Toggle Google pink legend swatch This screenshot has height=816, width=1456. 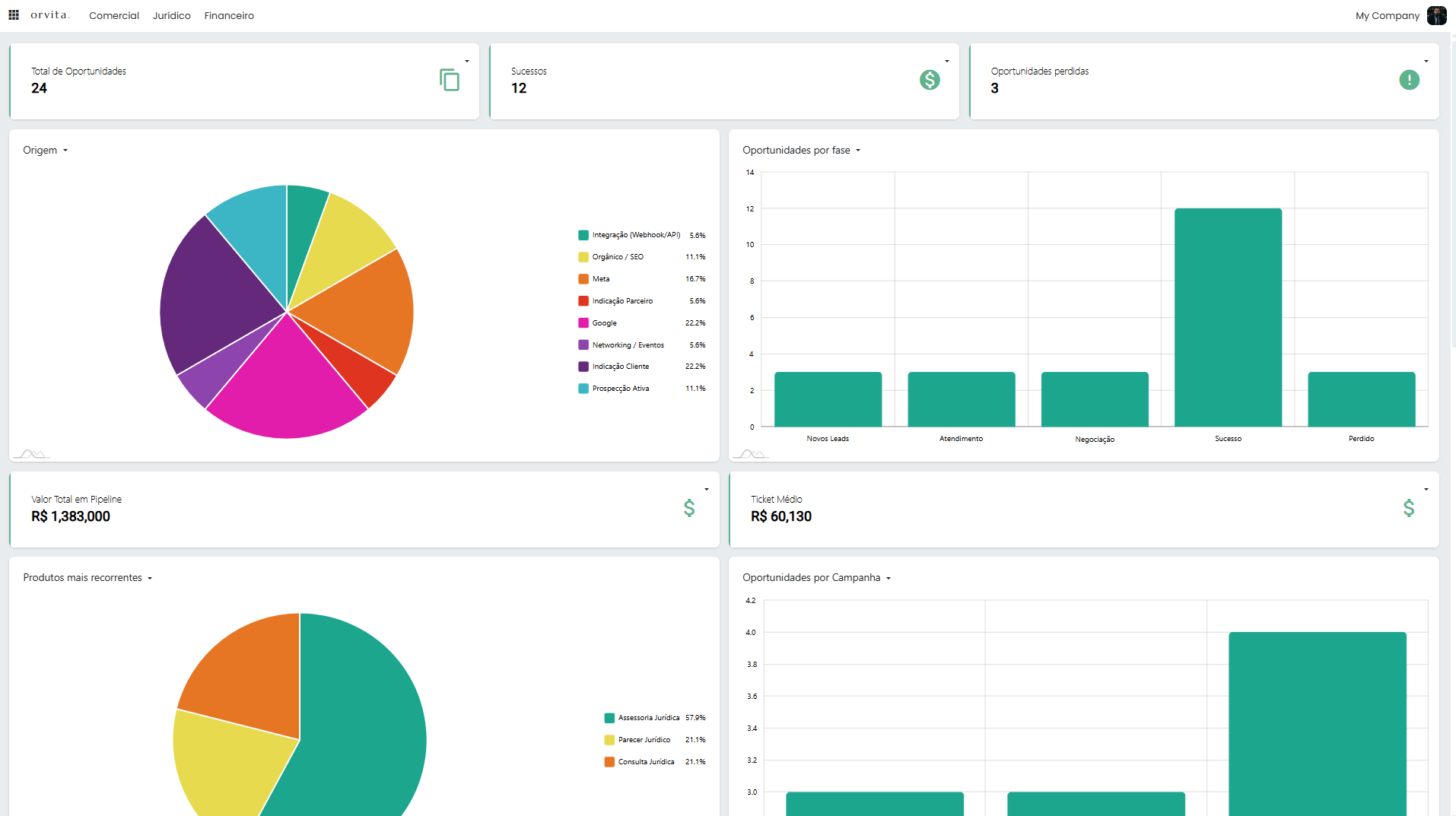pyautogui.click(x=583, y=323)
